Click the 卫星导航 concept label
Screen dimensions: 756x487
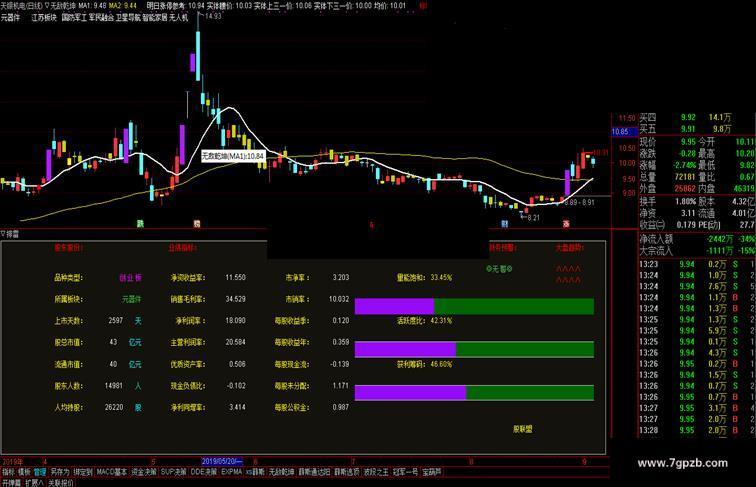[128, 18]
